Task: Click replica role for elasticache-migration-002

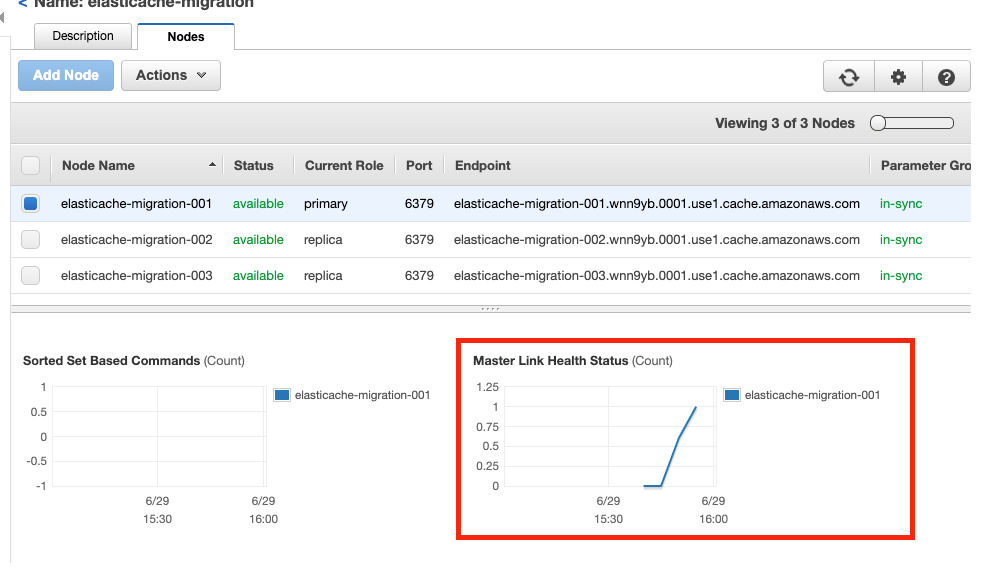Action: point(323,240)
